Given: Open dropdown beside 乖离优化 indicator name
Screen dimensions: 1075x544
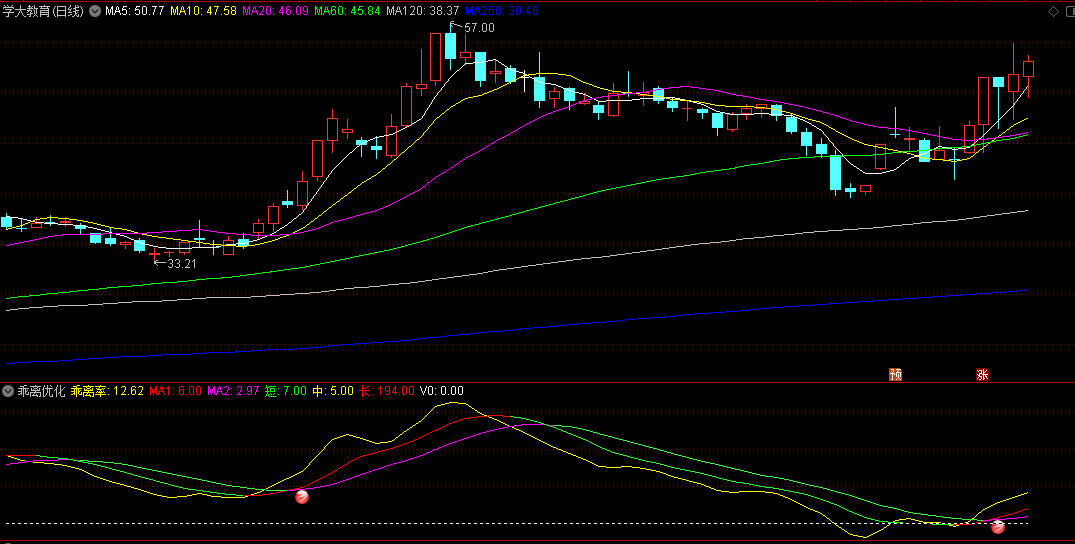Looking at the screenshot, I should [x=8, y=392].
